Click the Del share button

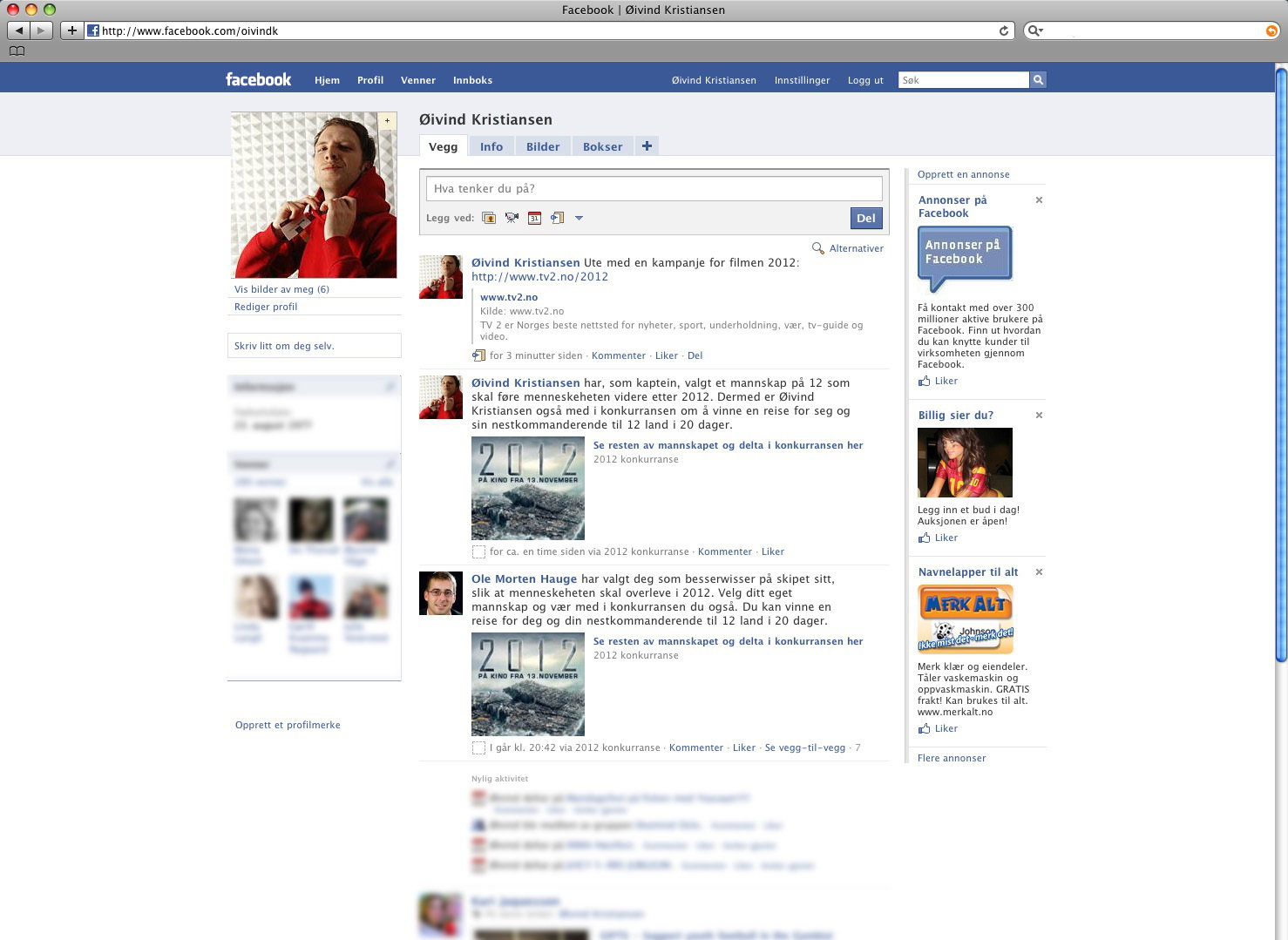point(866,219)
